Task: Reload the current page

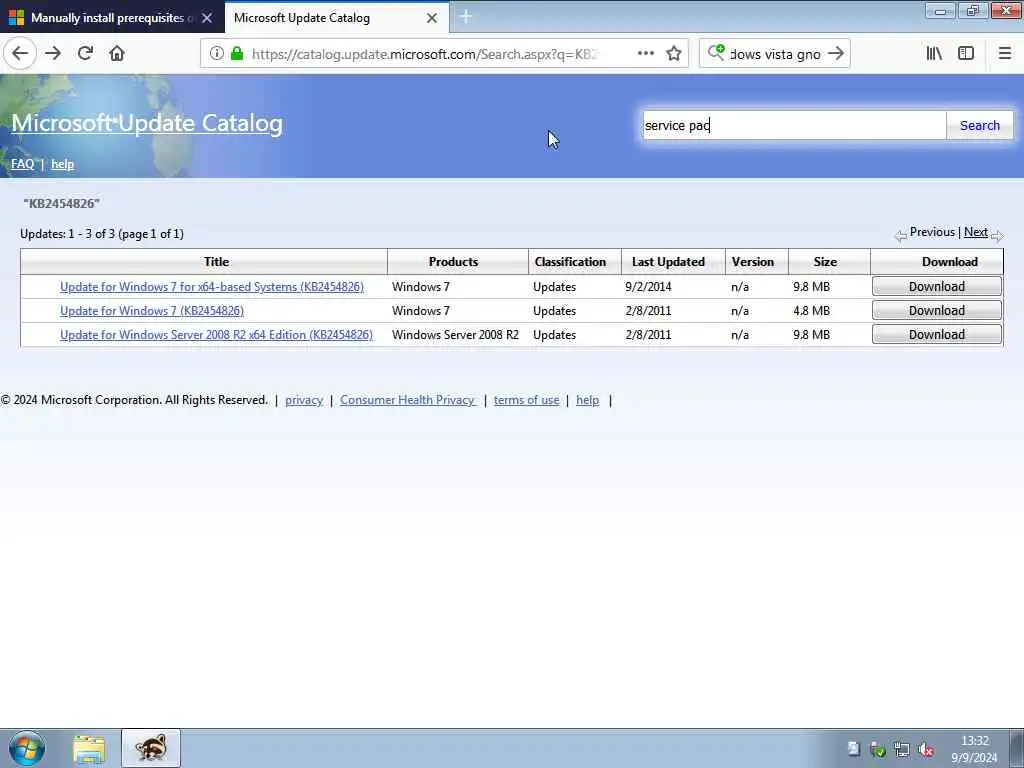Action: [x=85, y=54]
